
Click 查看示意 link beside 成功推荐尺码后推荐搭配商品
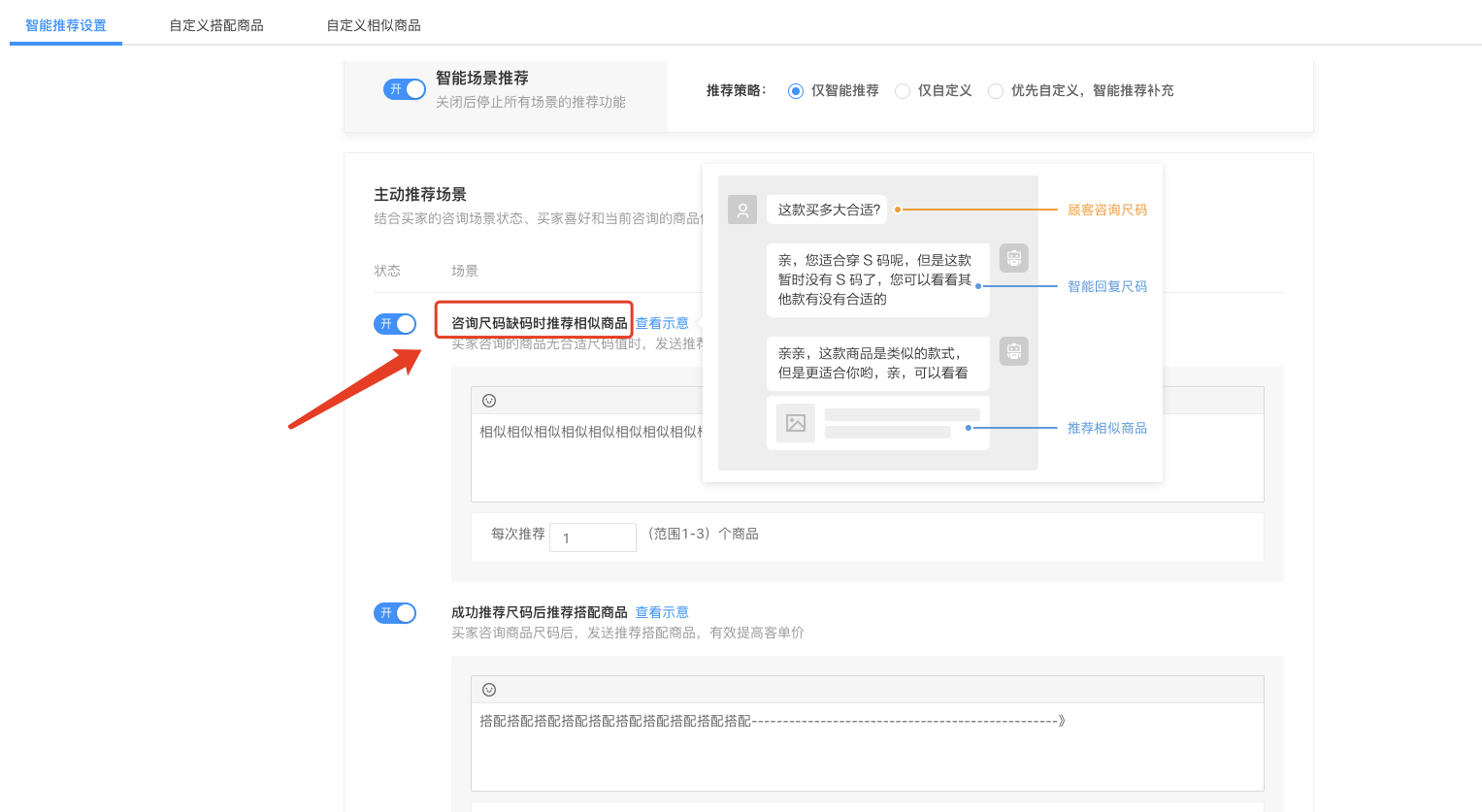pos(662,612)
